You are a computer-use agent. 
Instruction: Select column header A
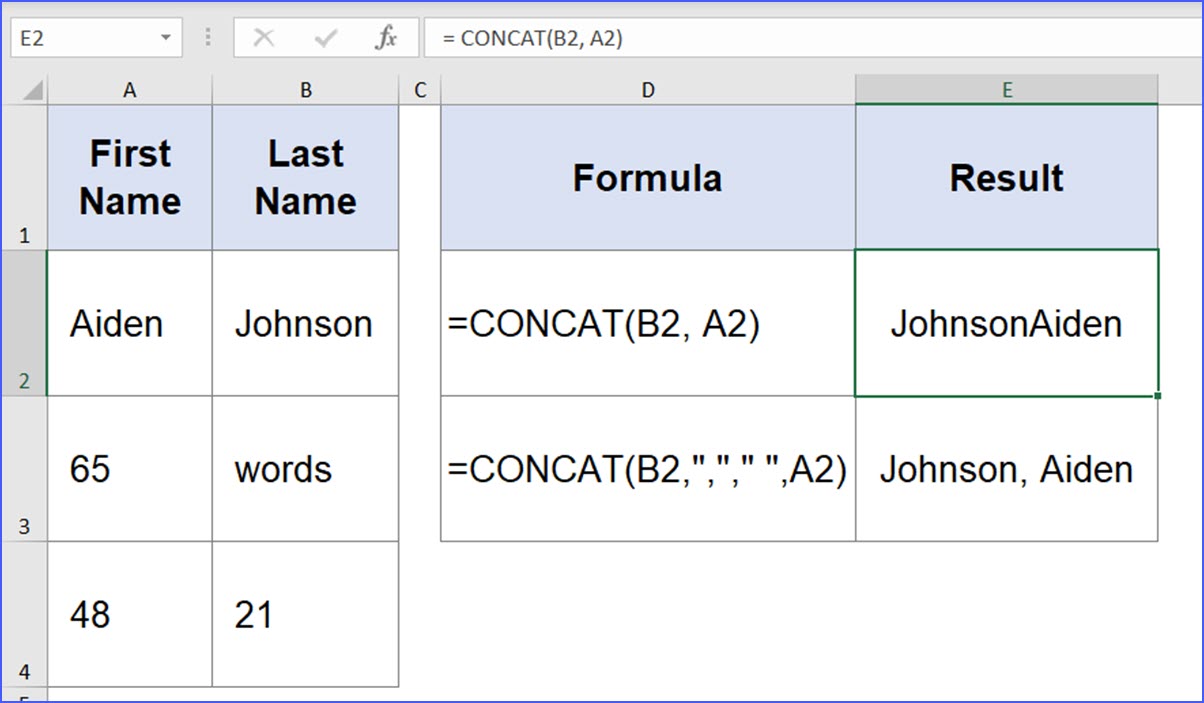pos(129,89)
